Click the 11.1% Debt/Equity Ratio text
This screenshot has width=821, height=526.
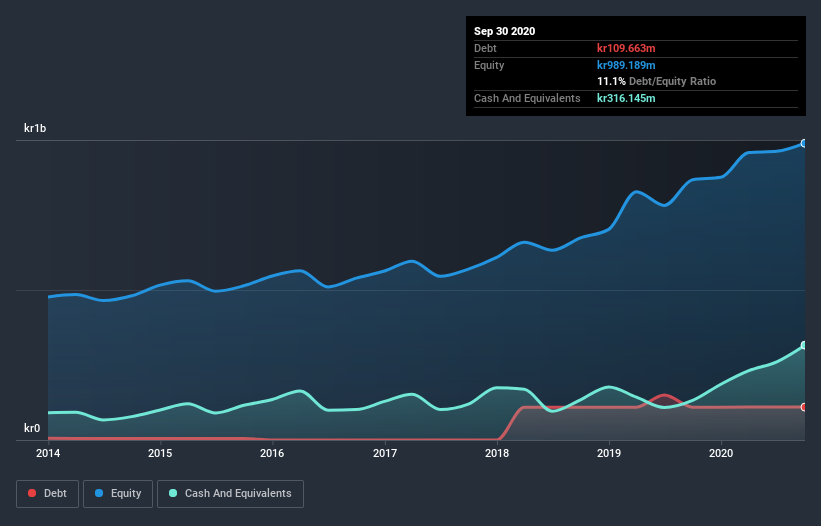657,81
